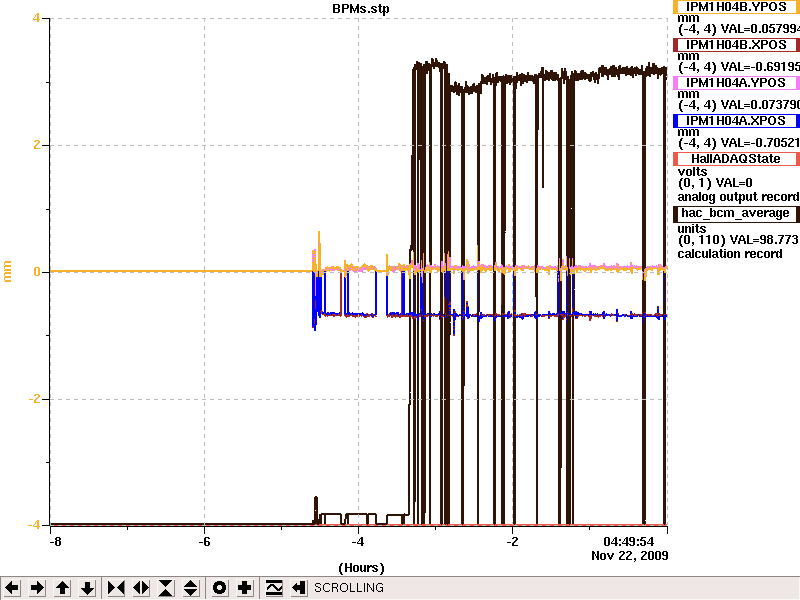Pan the graph up with the up arrow

(63, 588)
